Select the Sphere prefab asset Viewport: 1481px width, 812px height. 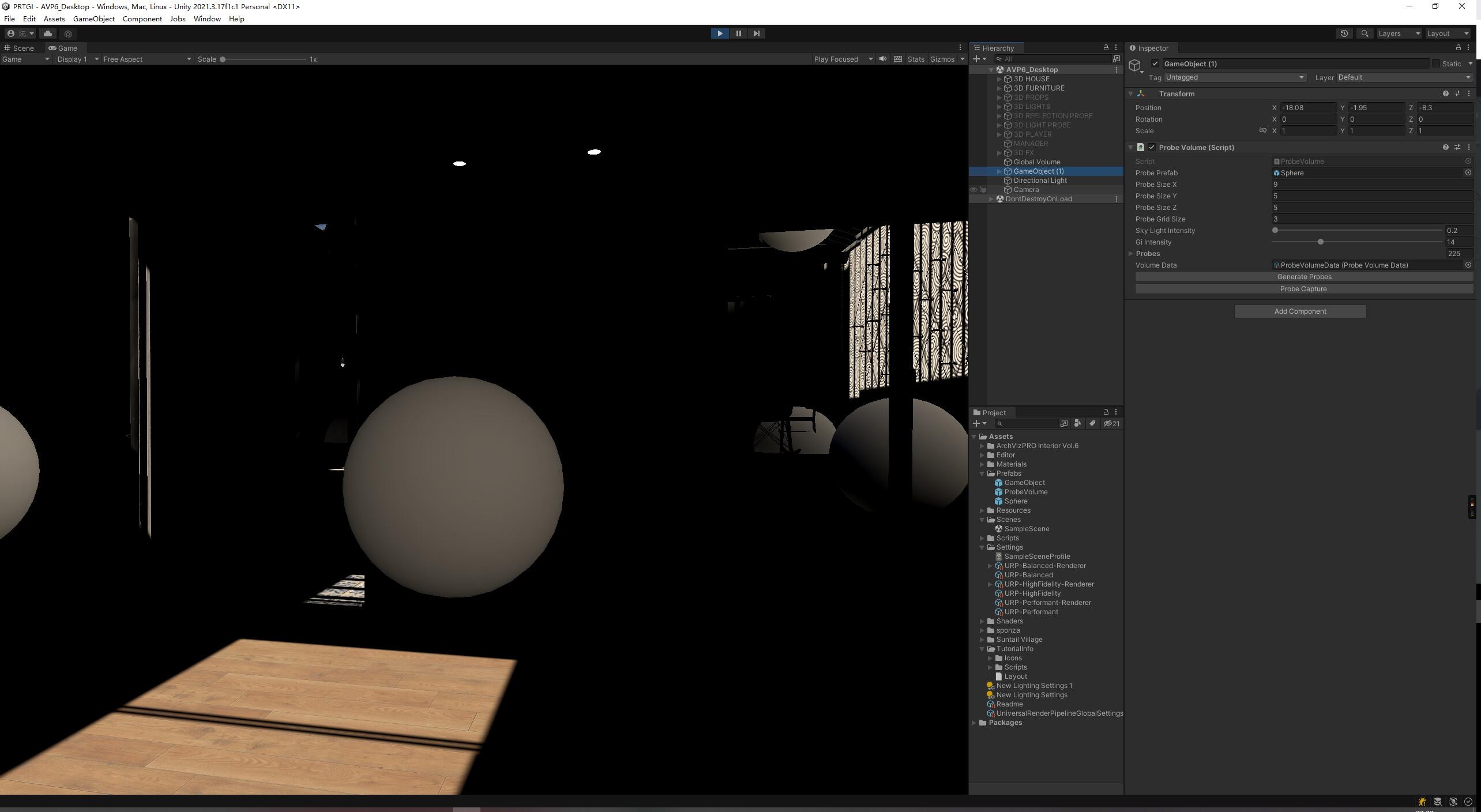(x=1016, y=501)
